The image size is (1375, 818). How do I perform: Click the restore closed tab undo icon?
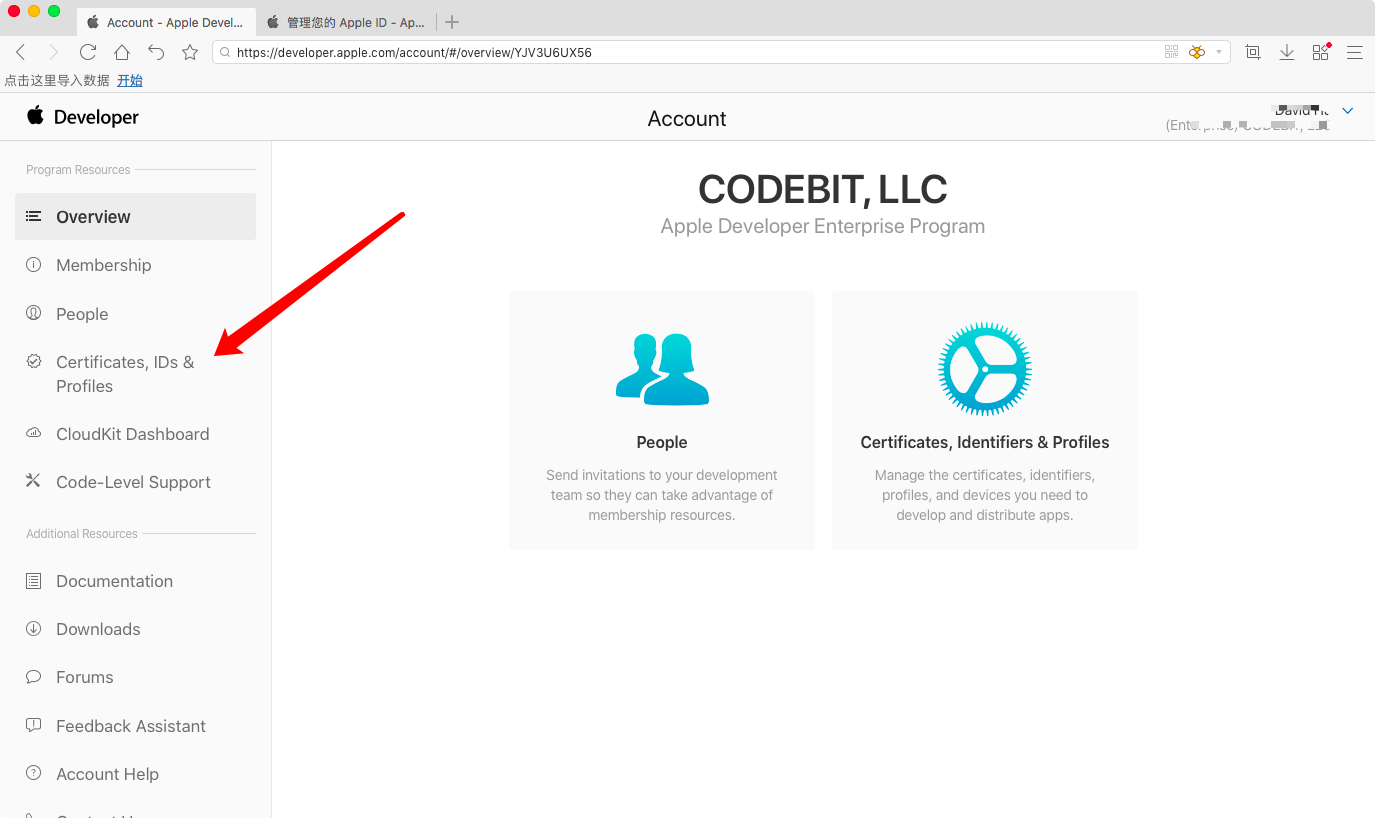(x=156, y=52)
